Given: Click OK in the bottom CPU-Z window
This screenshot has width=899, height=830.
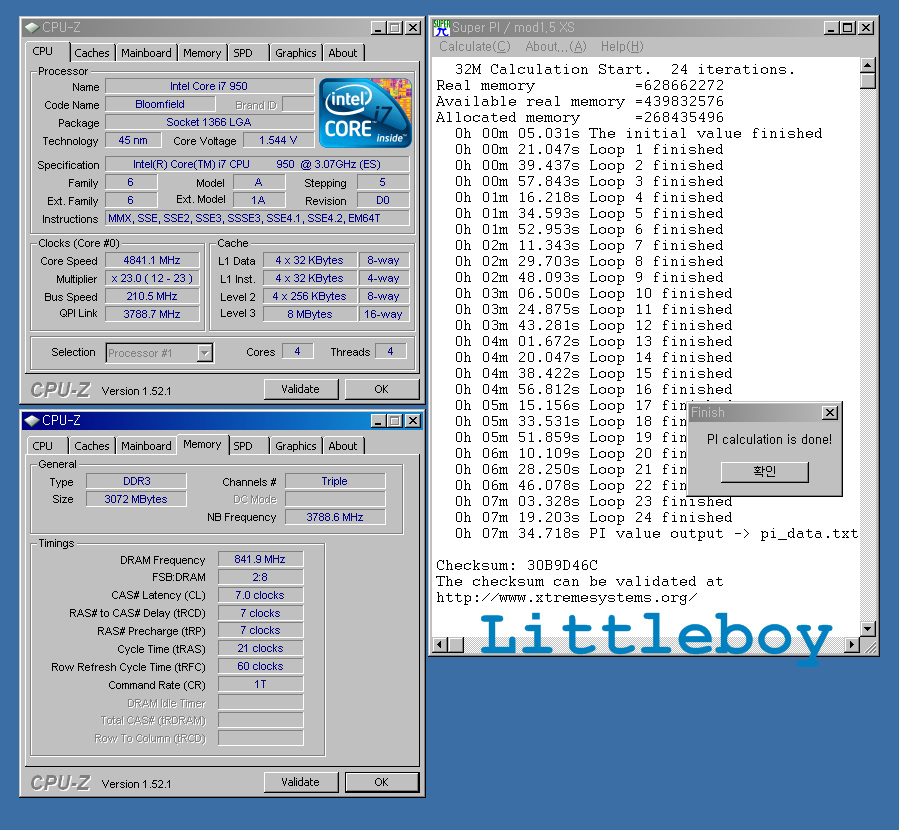Looking at the screenshot, I should 382,782.
